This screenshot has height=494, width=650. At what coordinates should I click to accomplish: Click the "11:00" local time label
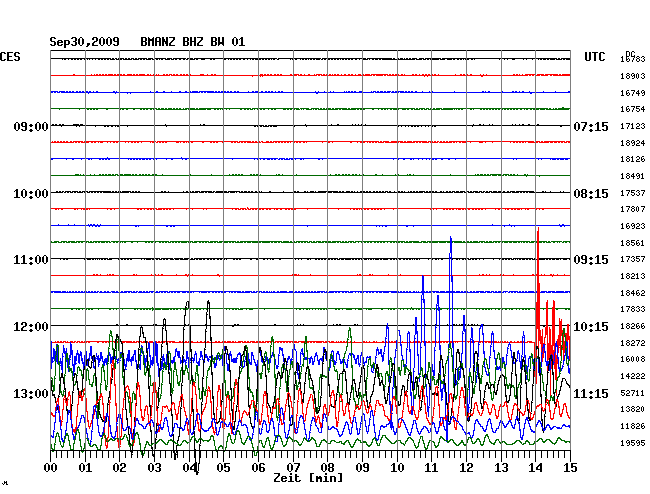pyautogui.click(x=31, y=260)
